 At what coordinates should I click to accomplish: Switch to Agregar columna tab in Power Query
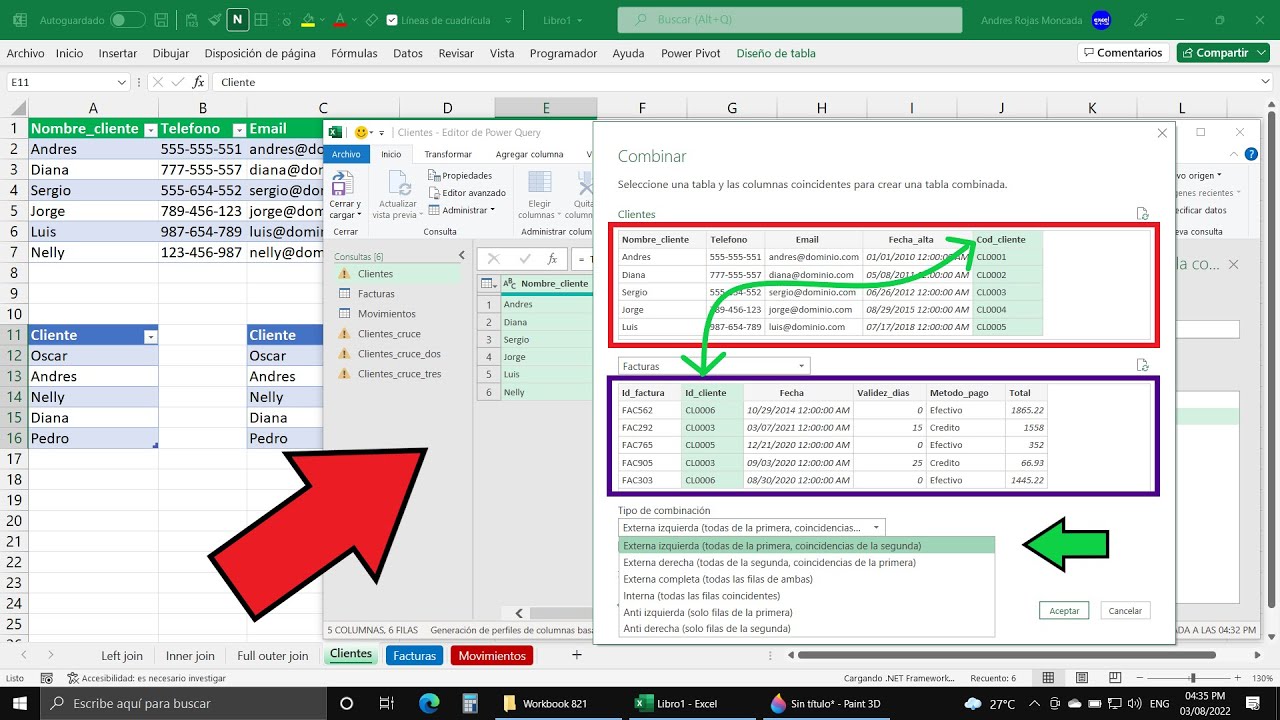coord(530,154)
